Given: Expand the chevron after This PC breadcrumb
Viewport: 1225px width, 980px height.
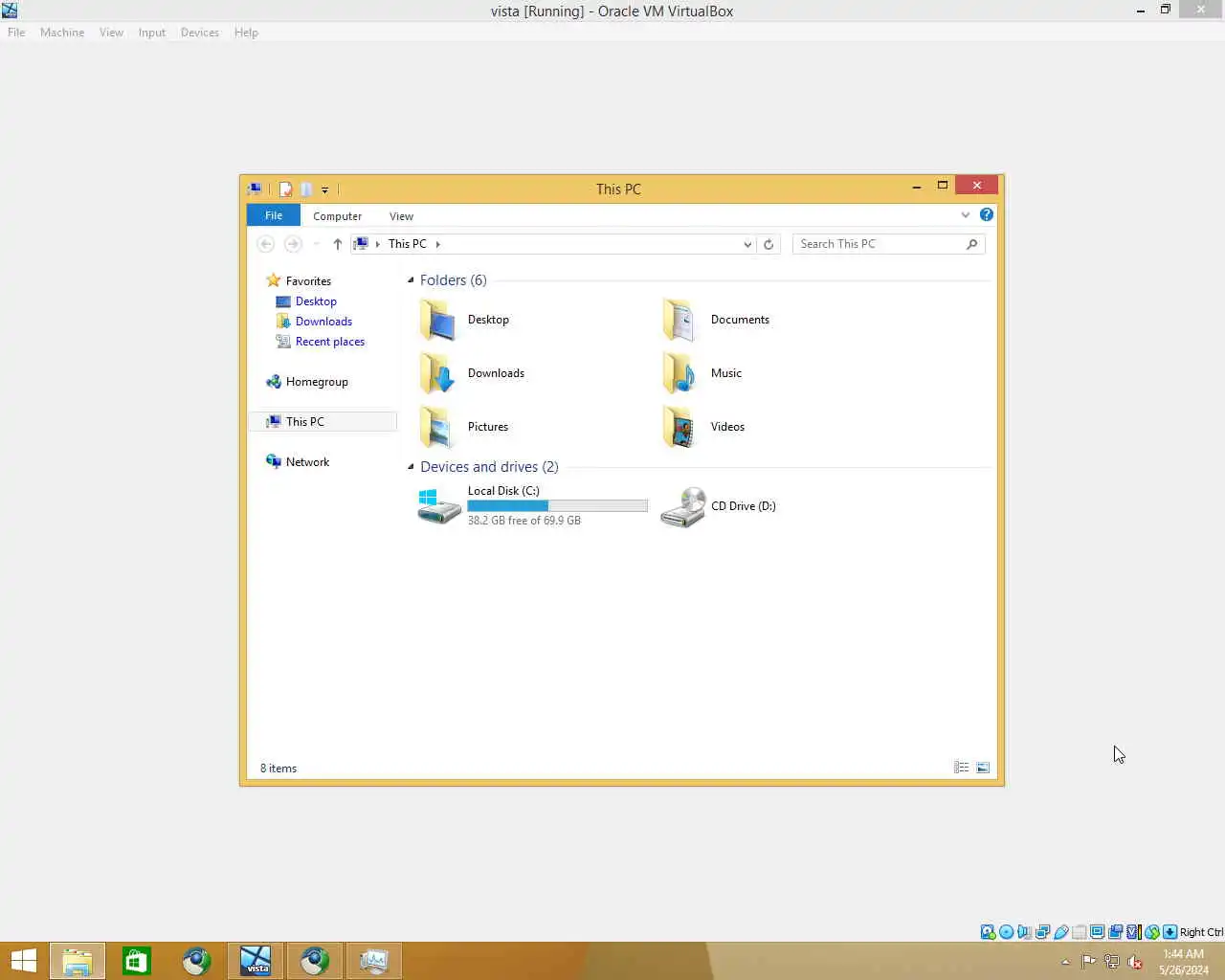Looking at the screenshot, I should click(x=438, y=244).
